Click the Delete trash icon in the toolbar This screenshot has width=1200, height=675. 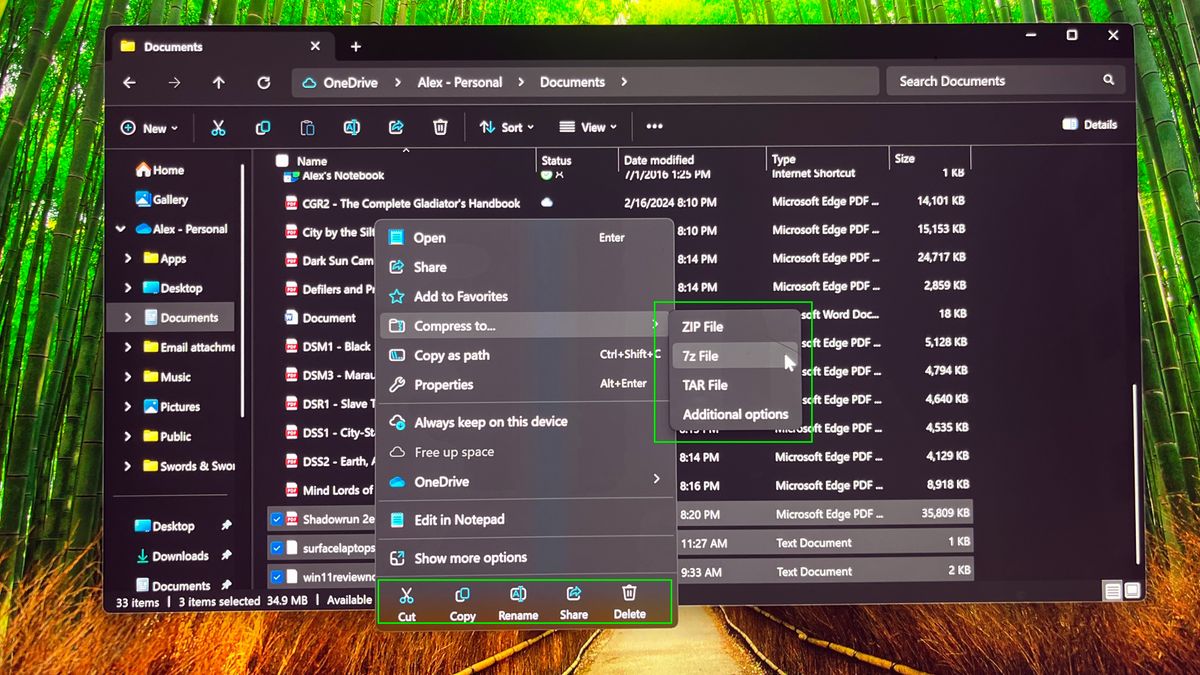click(x=440, y=127)
